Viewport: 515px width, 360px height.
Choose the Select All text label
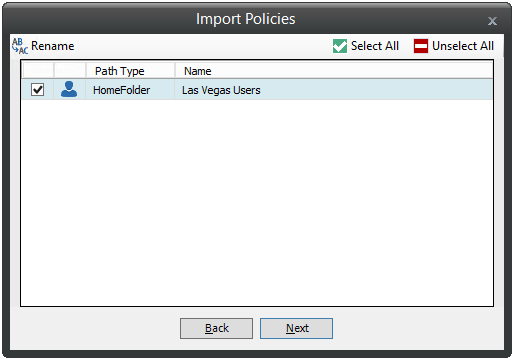point(375,46)
